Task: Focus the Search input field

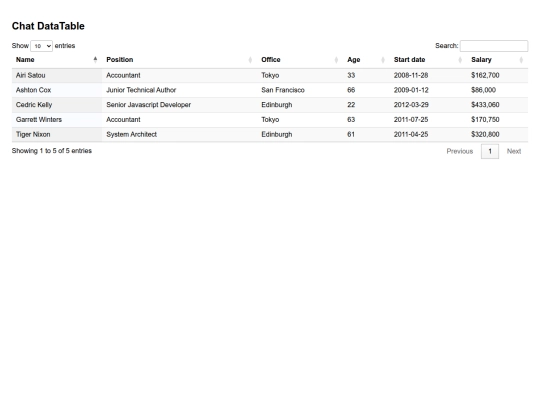Action: click(494, 46)
